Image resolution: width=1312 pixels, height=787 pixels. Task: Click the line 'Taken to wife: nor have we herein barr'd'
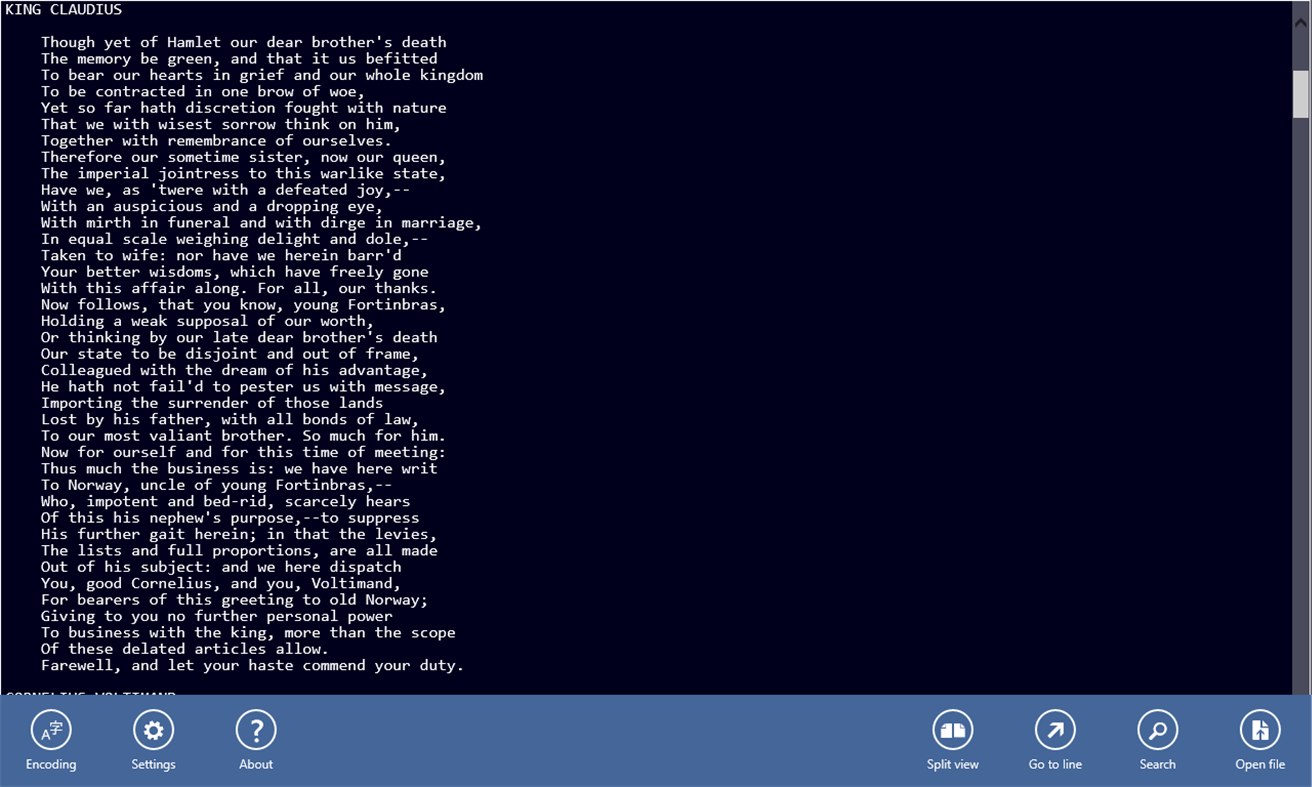coord(221,255)
